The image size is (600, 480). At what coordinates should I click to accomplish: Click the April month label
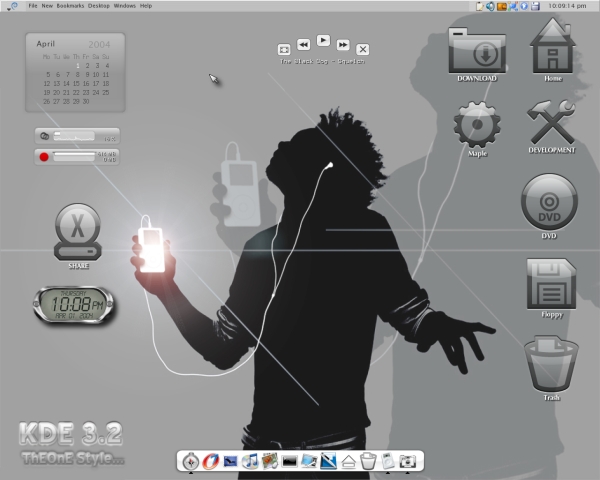46,44
